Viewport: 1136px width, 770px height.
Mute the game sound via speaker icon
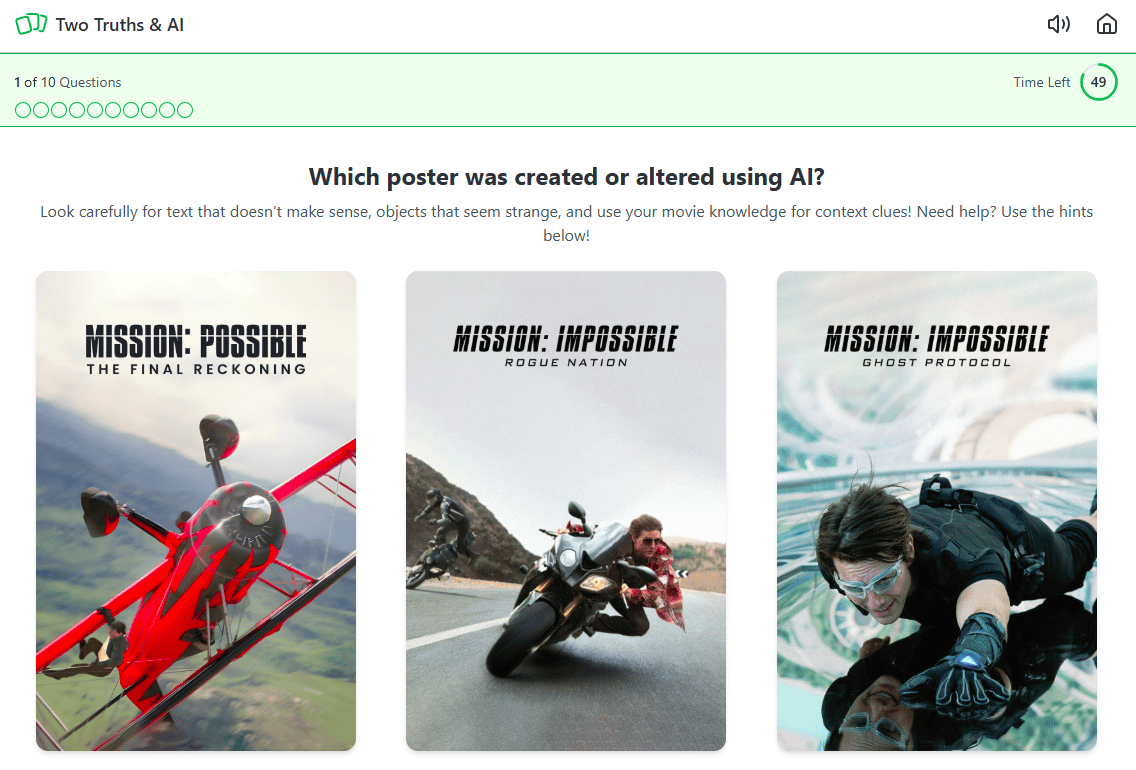click(1058, 25)
